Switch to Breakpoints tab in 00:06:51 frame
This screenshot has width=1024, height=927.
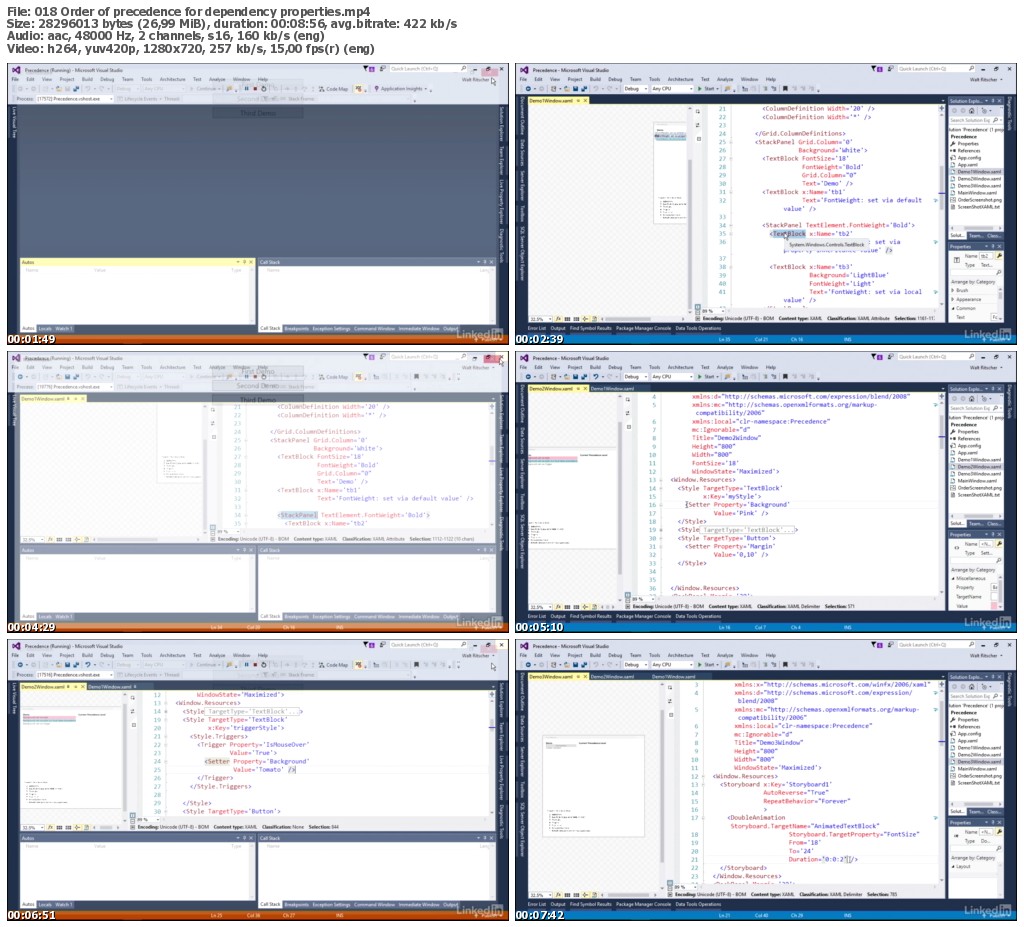point(296,905)
